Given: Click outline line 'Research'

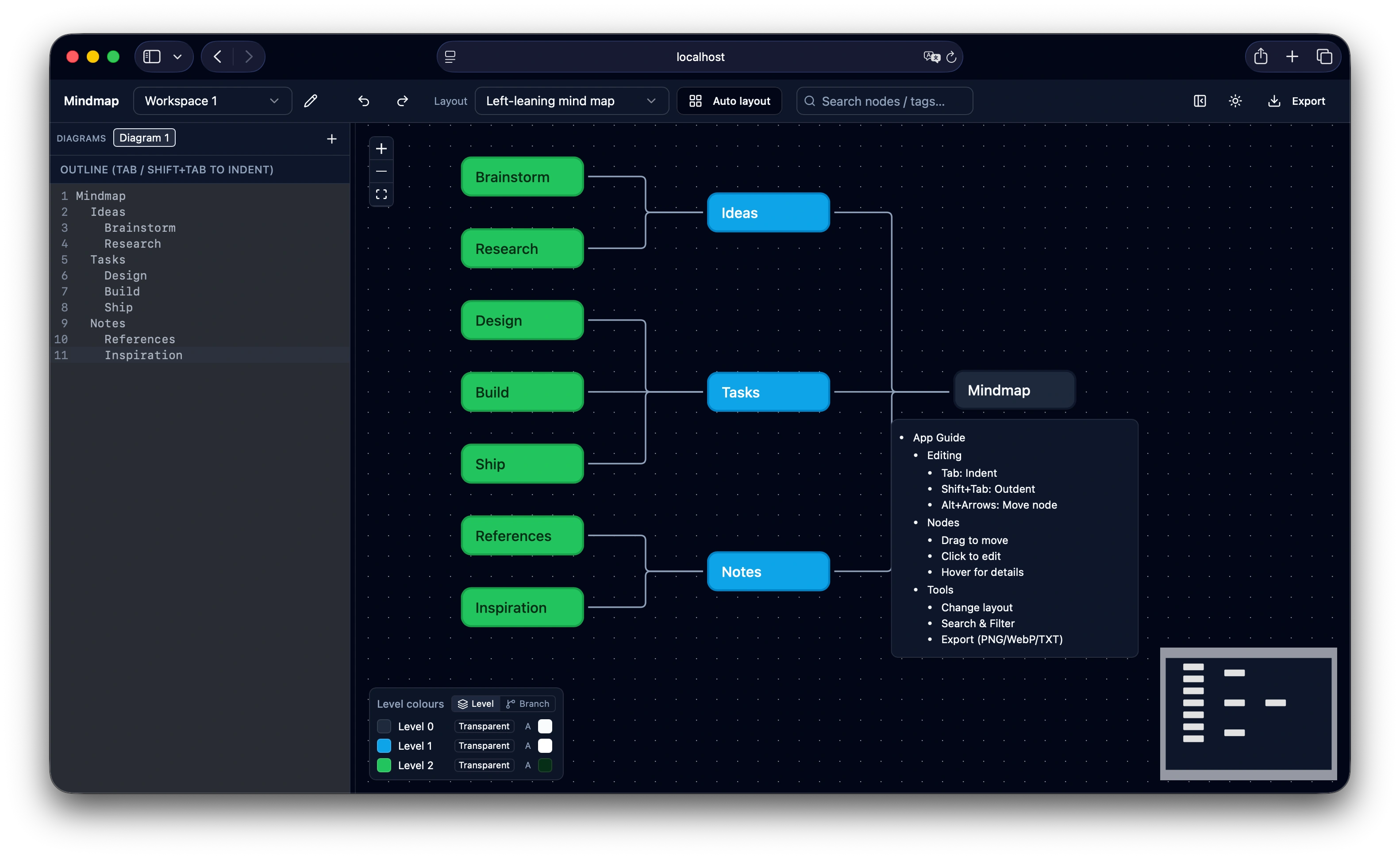Looking at the screenshot, I should pos(132,244).
